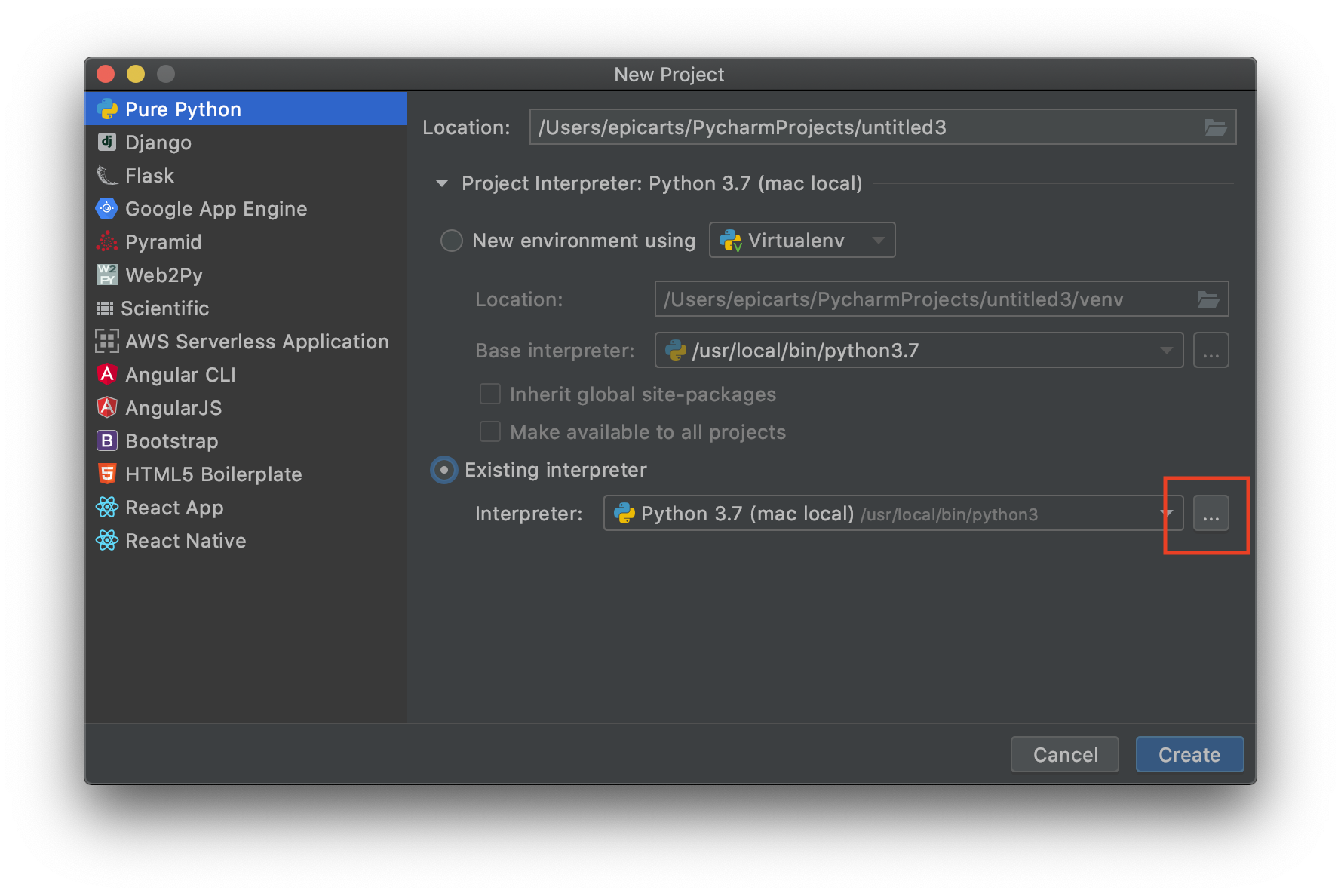Click the Pure Python logo icon
1341x896 pixels.
tap(107, 109)
